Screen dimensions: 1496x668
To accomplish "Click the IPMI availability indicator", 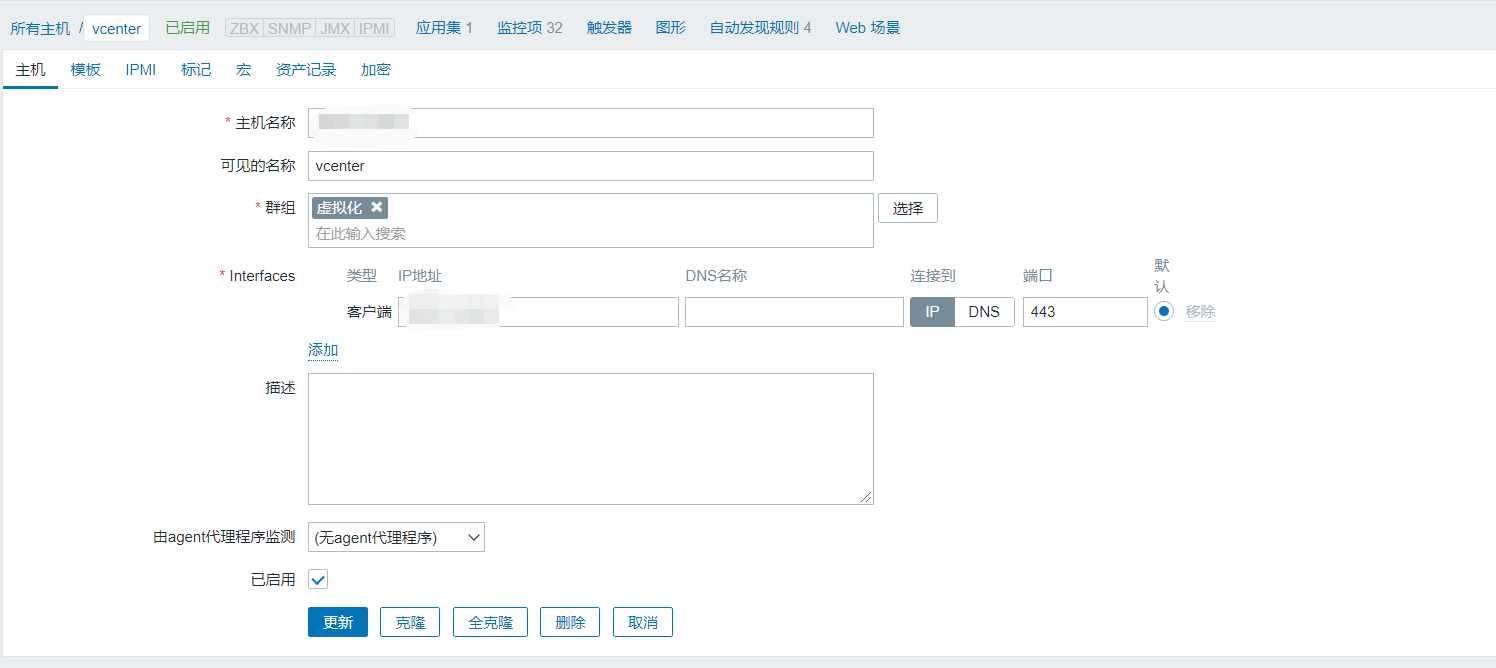I will [x=374, y=28].
